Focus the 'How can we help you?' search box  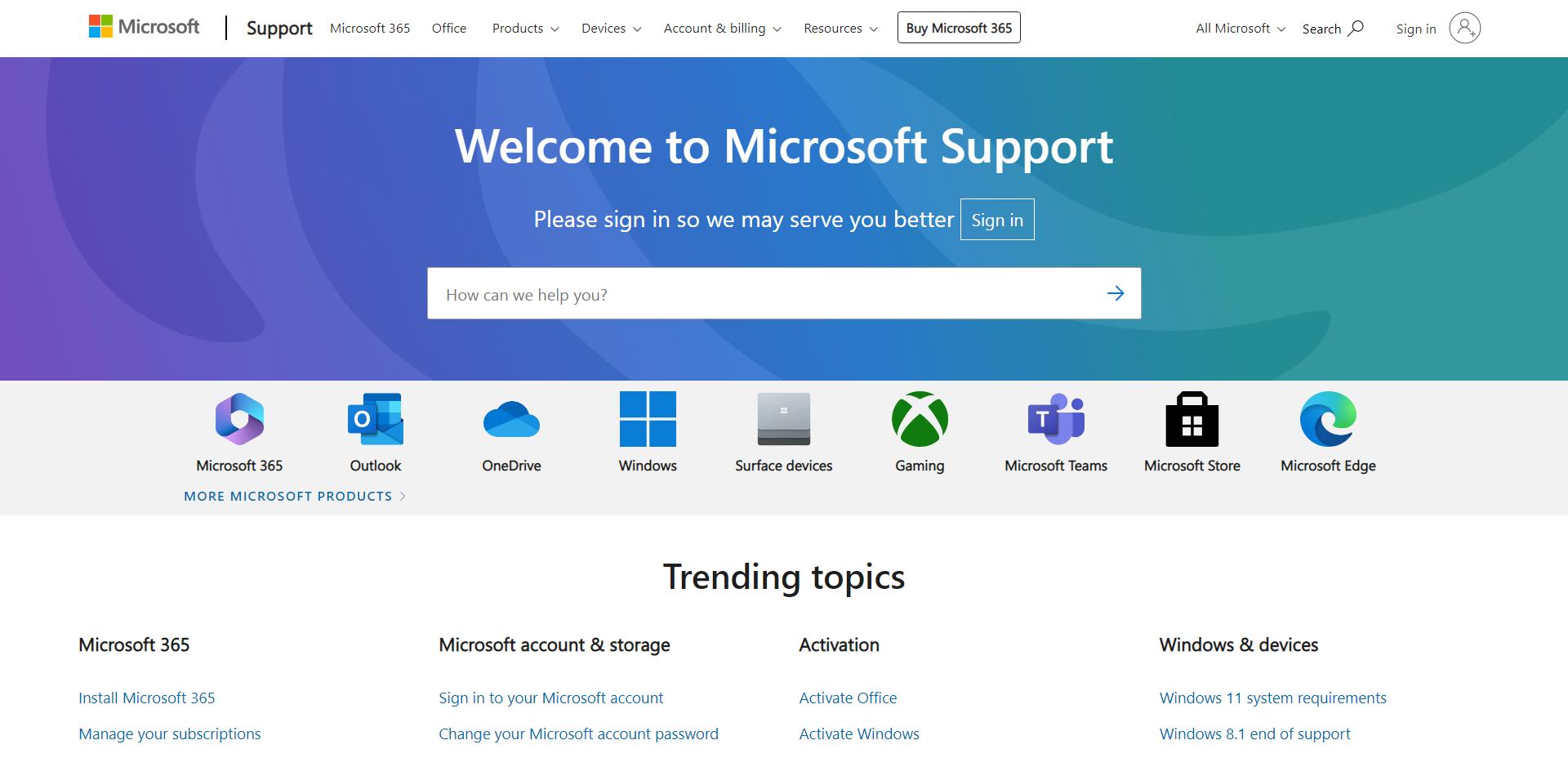(x=759, y=294)
